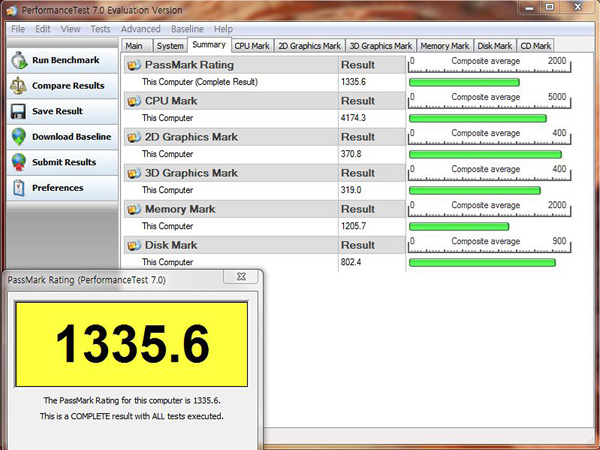Click the icon beside PassMark Rating heading
This screenshot has width=600, height=450.
(134, 65)
